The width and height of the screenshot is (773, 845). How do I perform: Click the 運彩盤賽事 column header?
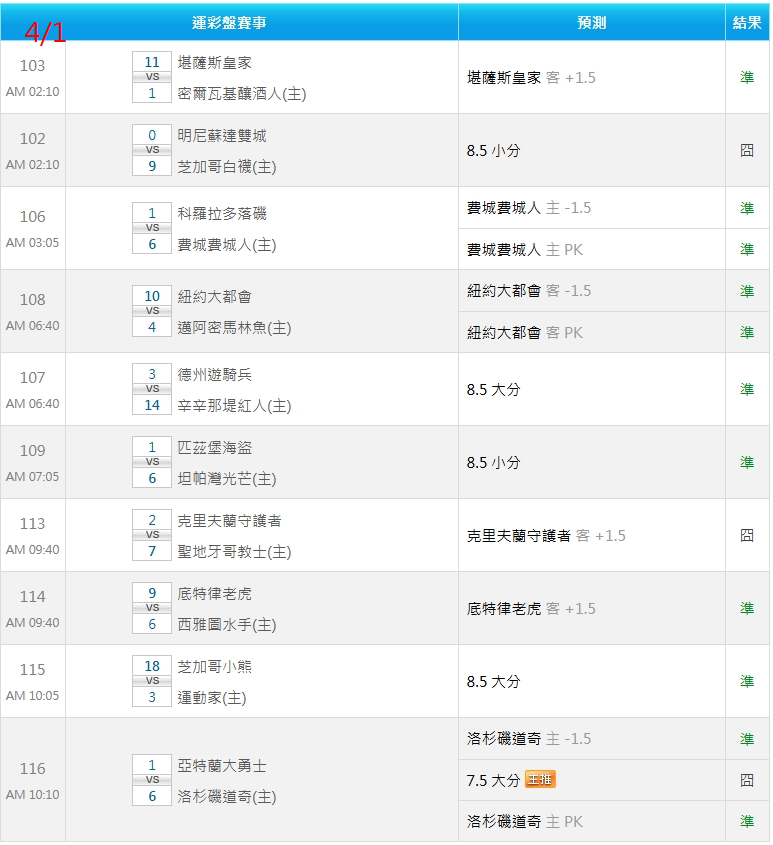(x=229, y=23)
